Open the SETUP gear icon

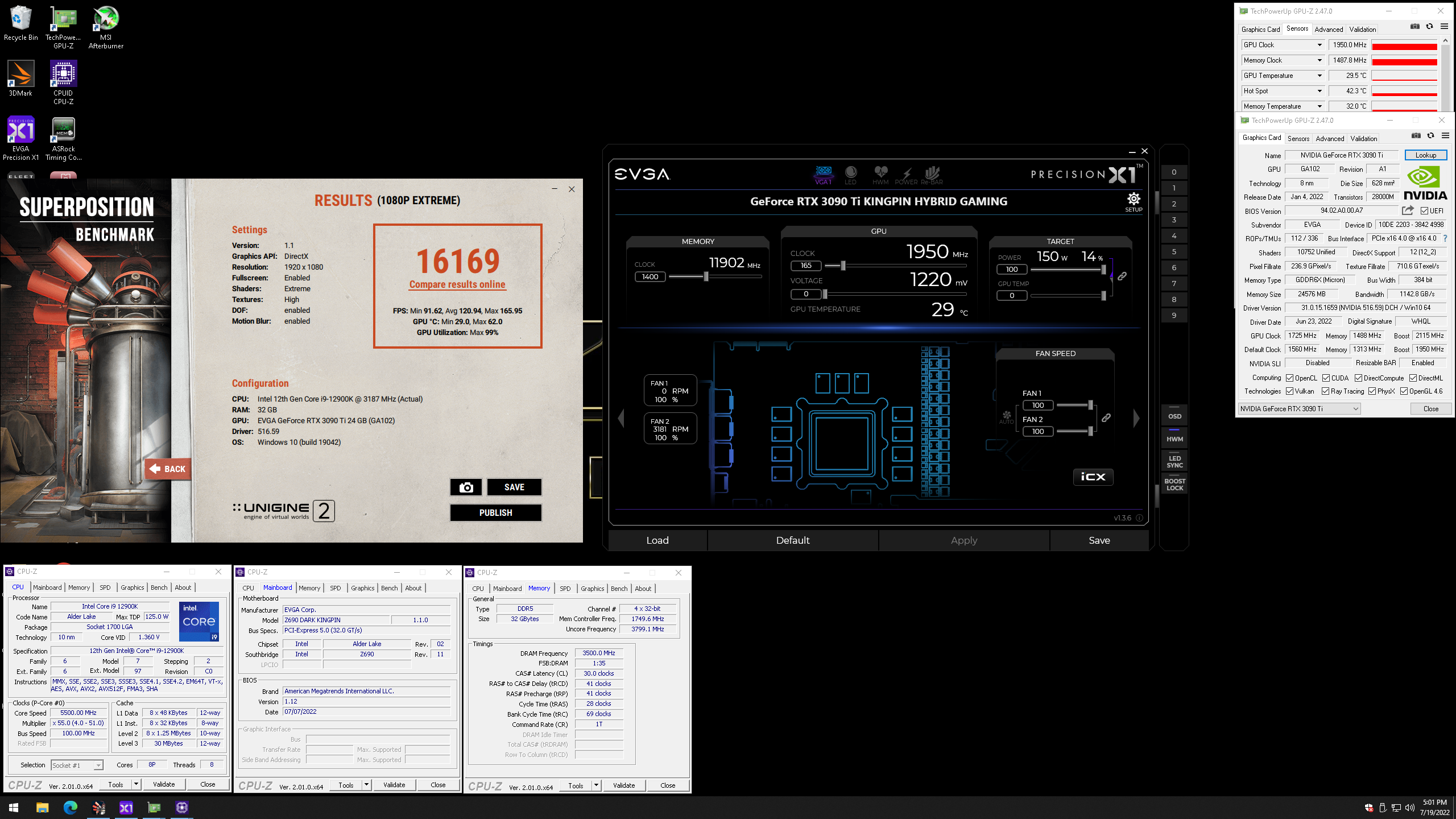tap(1134, 202)
